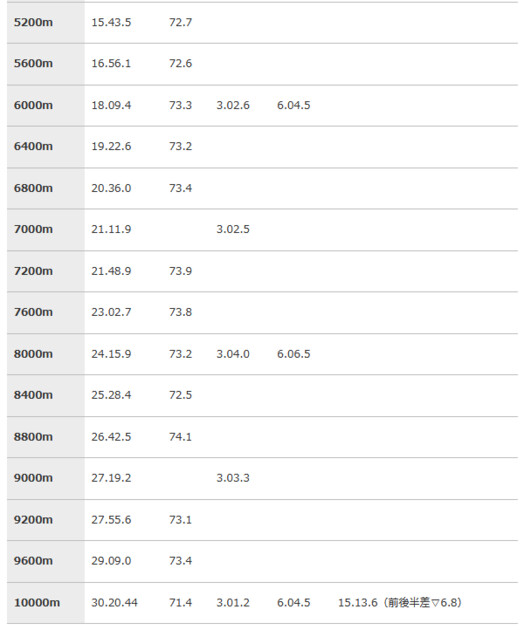The image size is (524, 630).
Task: Click the 25.28.4 cumulative time
Action: coord(111,395)
